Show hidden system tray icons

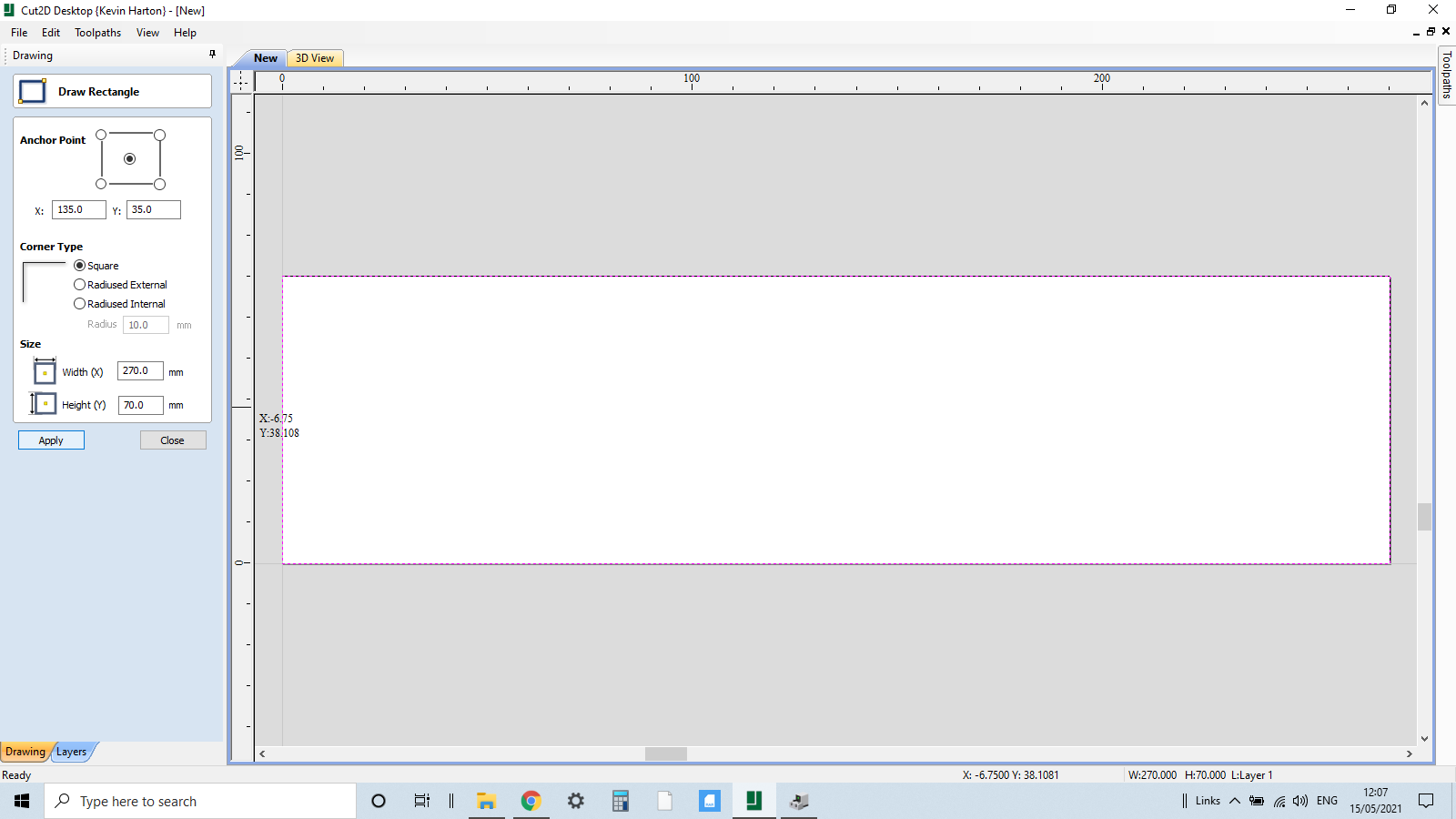coord(1235,801)
